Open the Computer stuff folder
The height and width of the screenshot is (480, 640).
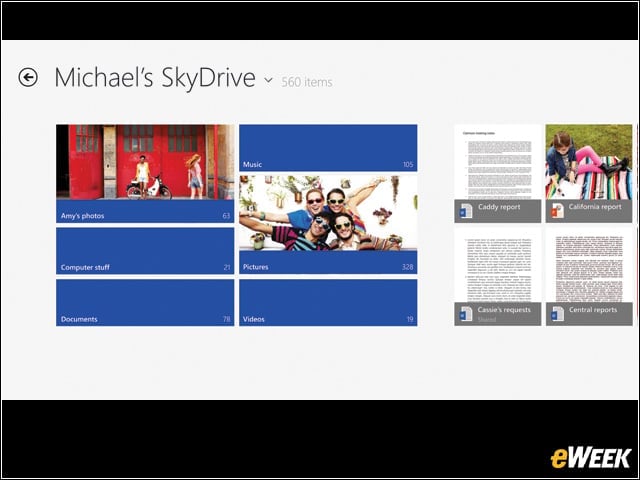coord(145,251)
